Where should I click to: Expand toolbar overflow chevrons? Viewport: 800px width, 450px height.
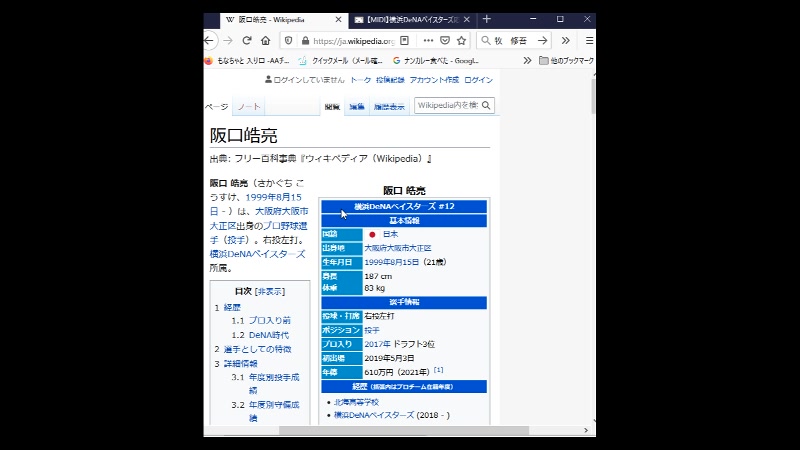tap(565, 40)
